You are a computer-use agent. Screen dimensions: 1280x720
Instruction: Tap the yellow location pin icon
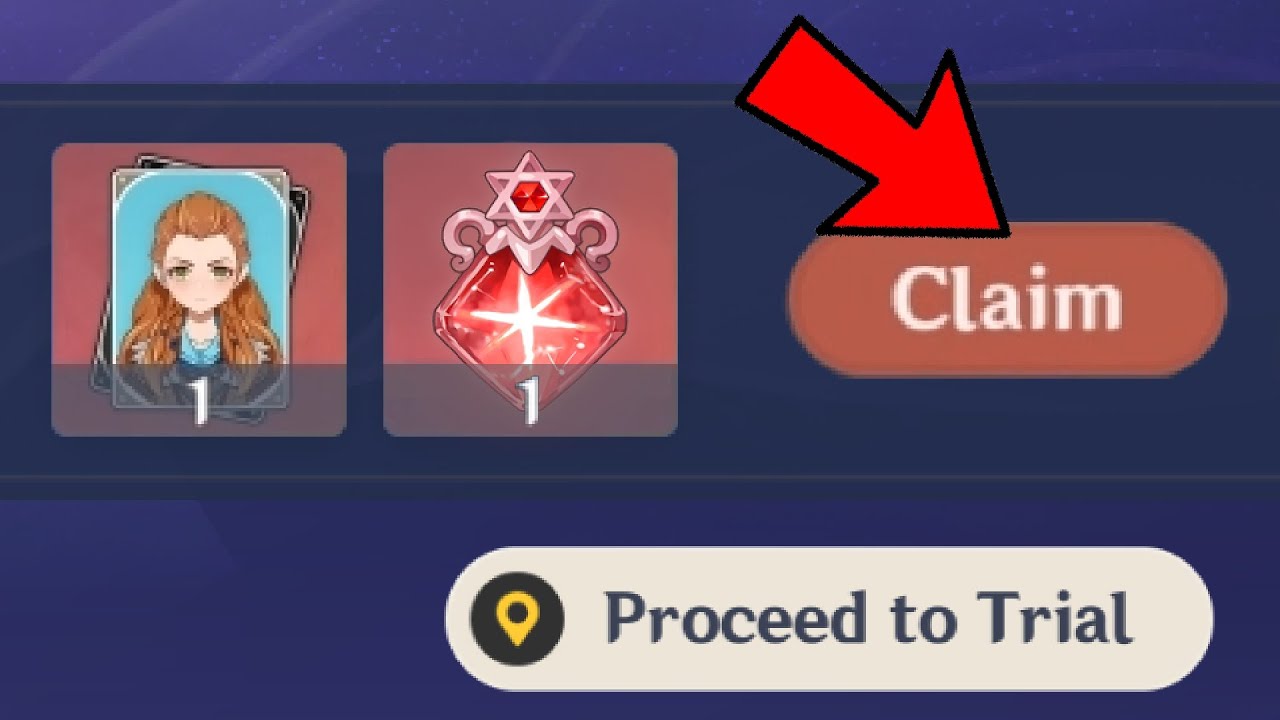click(x=517, y=619)
